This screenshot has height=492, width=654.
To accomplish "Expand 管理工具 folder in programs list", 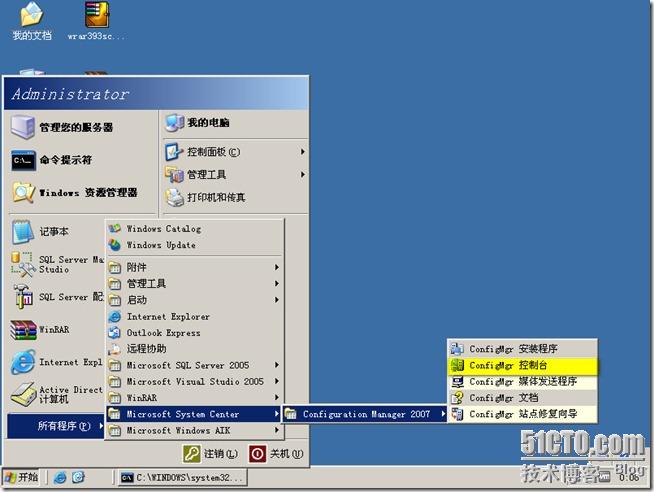I will [194, 284].
